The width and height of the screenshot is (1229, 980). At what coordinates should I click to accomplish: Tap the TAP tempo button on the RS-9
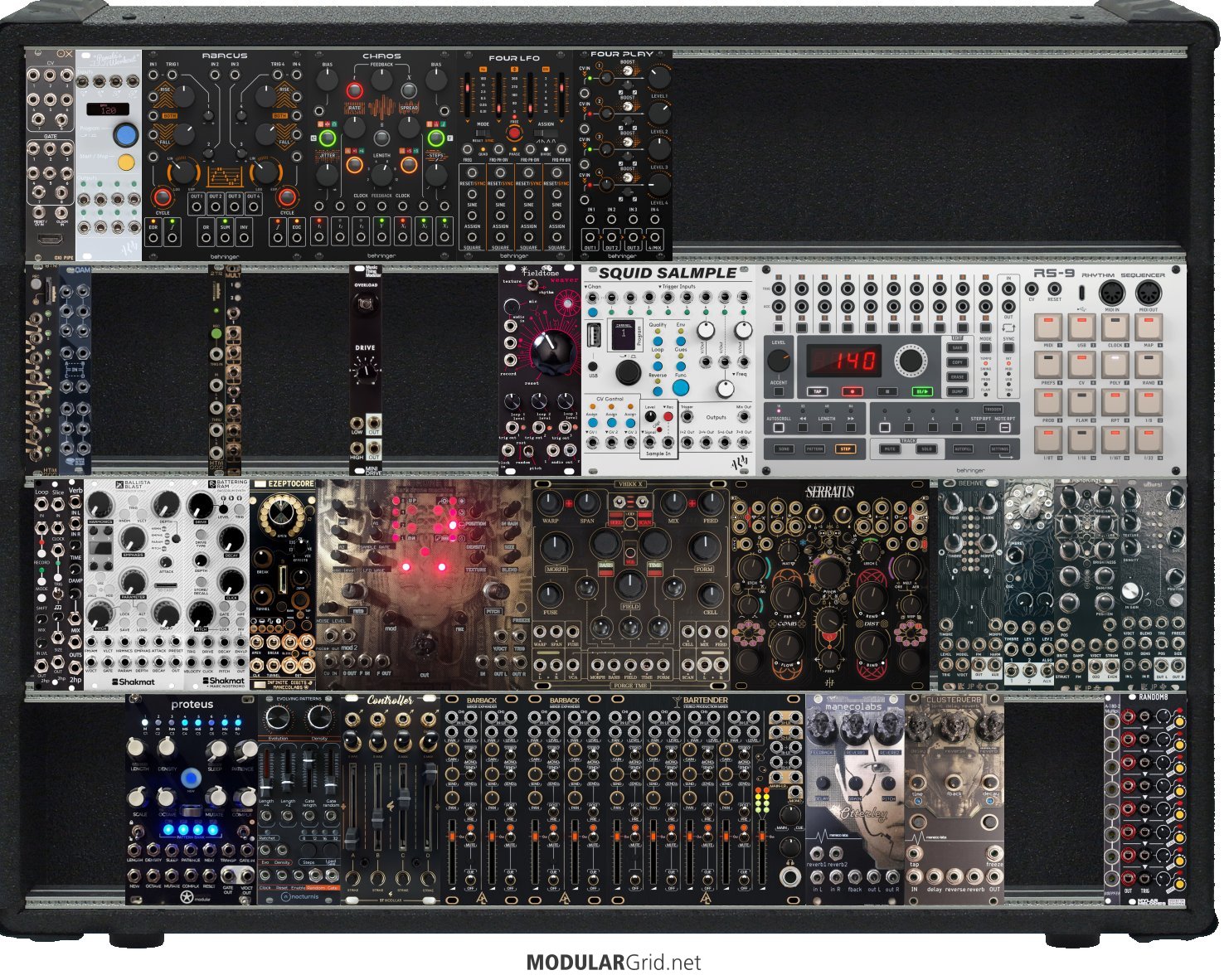(x=817, y=391)
